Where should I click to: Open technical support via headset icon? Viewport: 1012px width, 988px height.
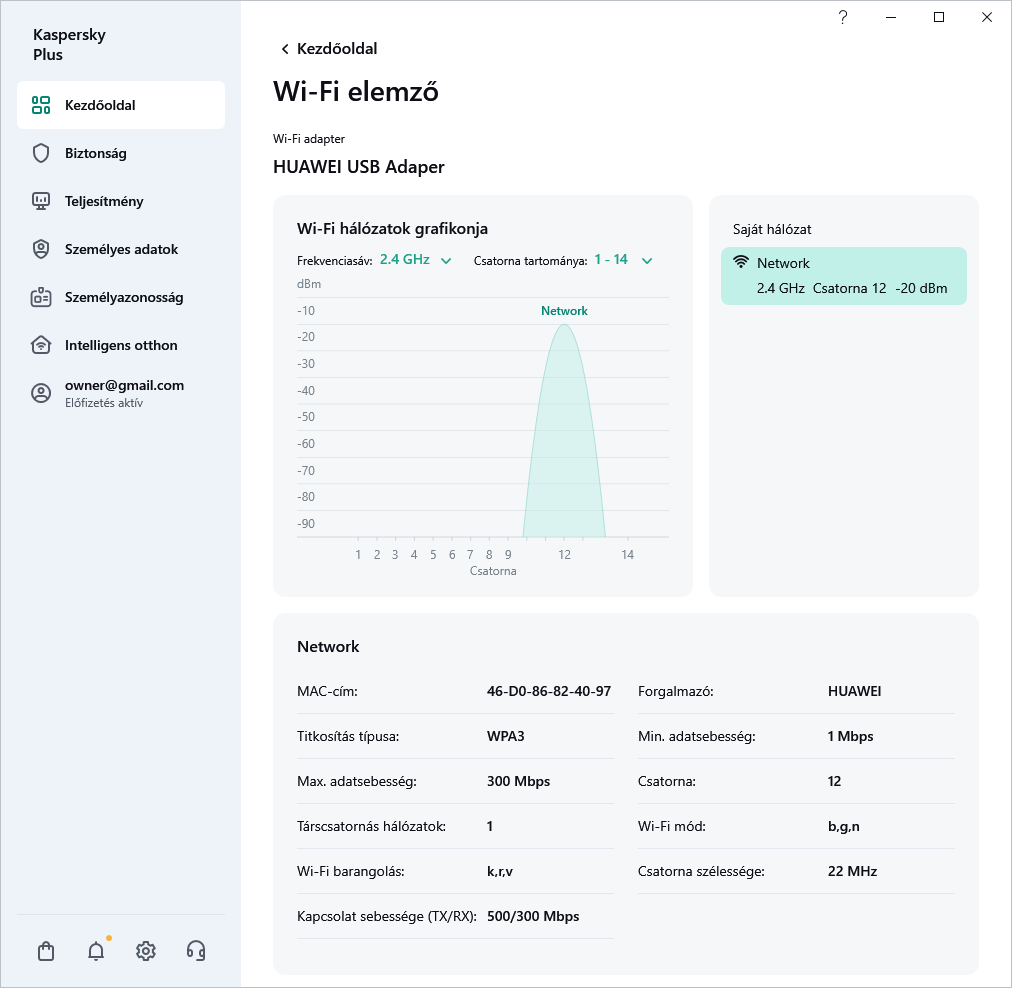(x=196, y=951)
